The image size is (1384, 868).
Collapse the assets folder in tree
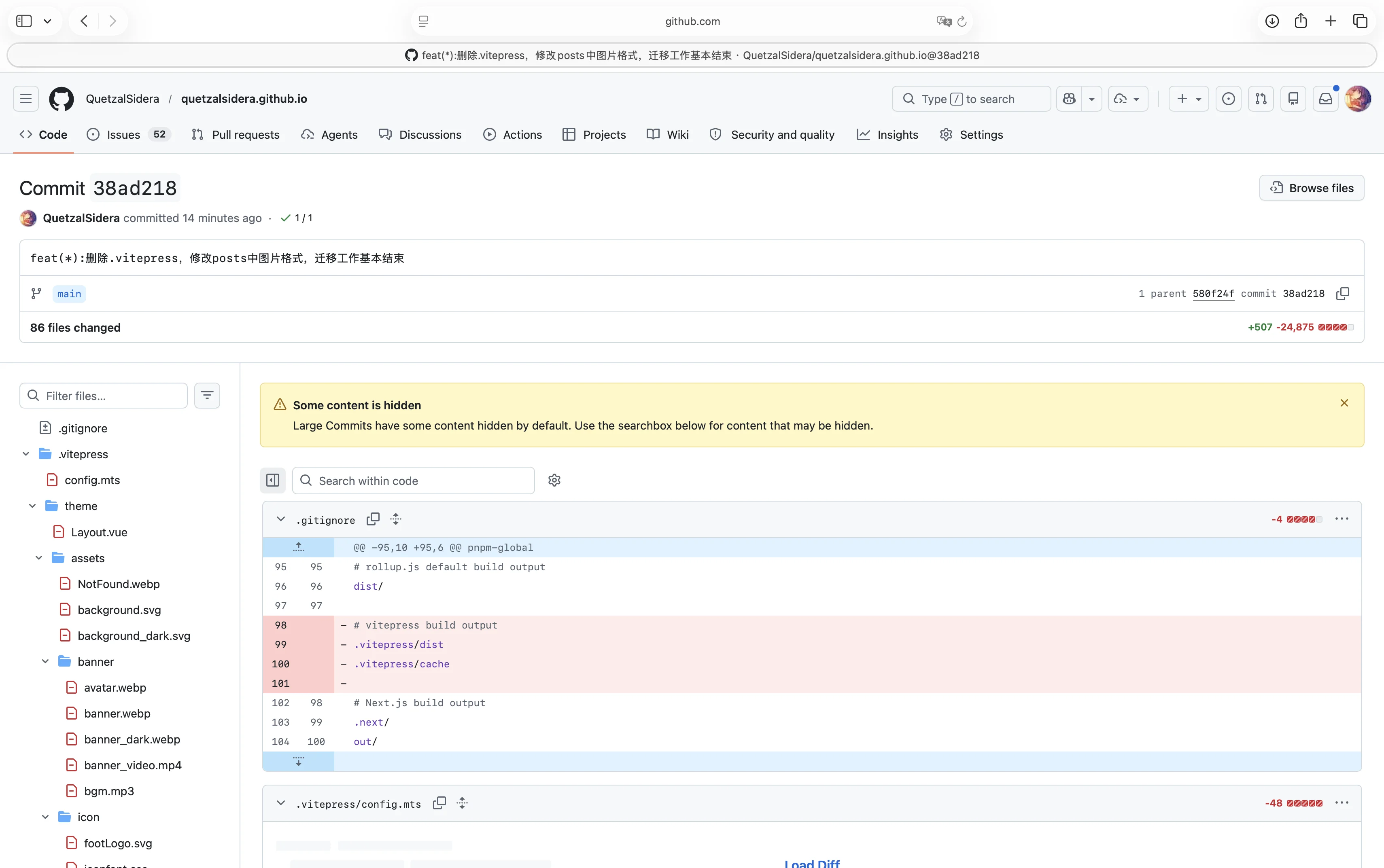coord(38,558)
